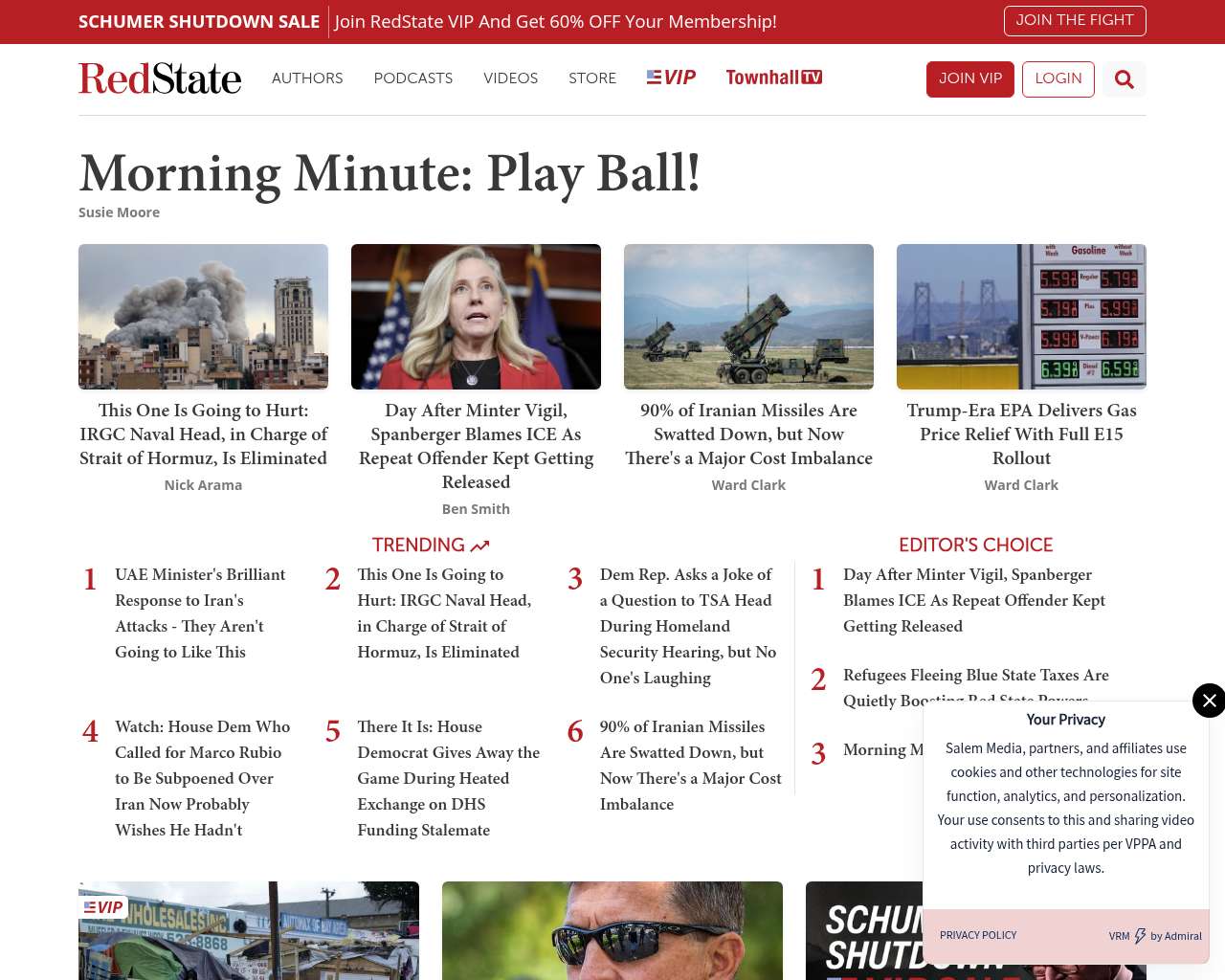Open the gas price sign thumbnail

coord(1021,317)
